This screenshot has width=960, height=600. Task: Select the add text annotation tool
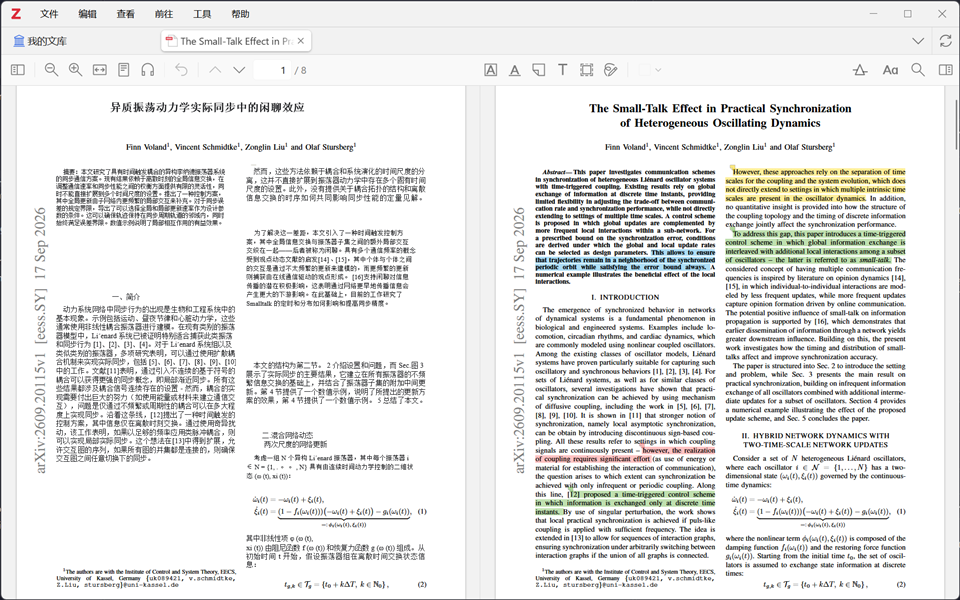pyautogui.click(x=563, y=70)
